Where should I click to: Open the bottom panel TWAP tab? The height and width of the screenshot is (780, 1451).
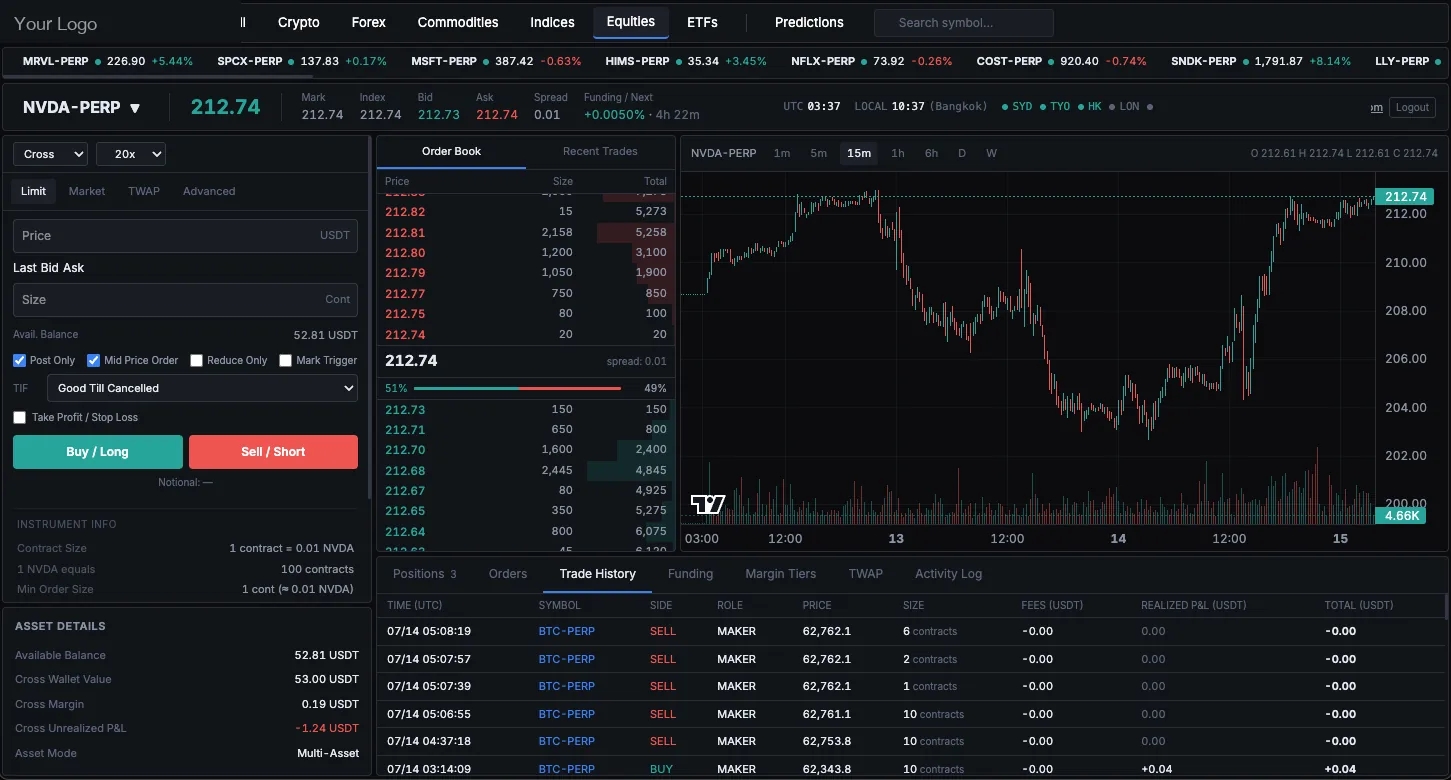click(866, 574)
